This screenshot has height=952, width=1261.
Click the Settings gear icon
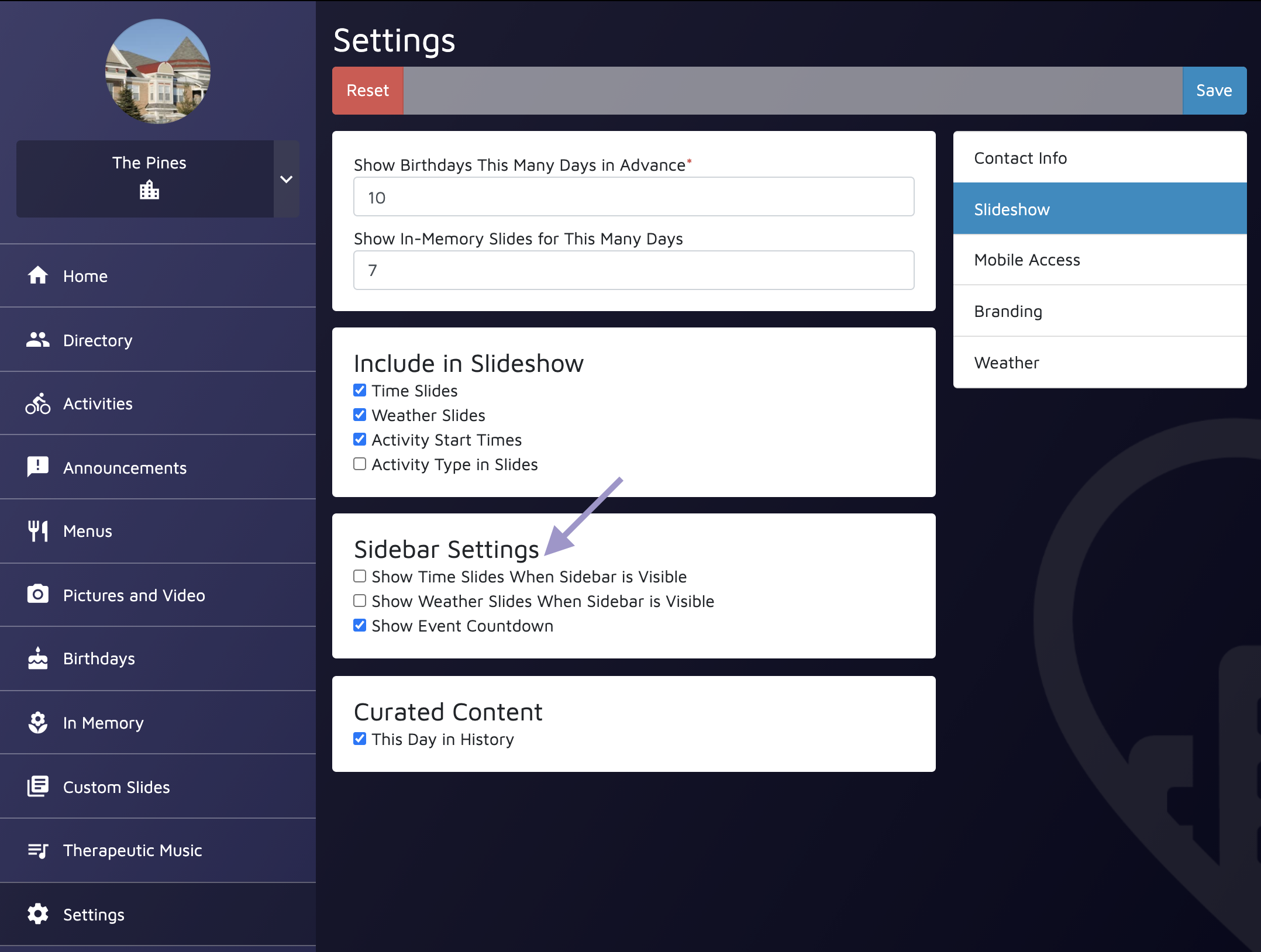tap(38, 914)
